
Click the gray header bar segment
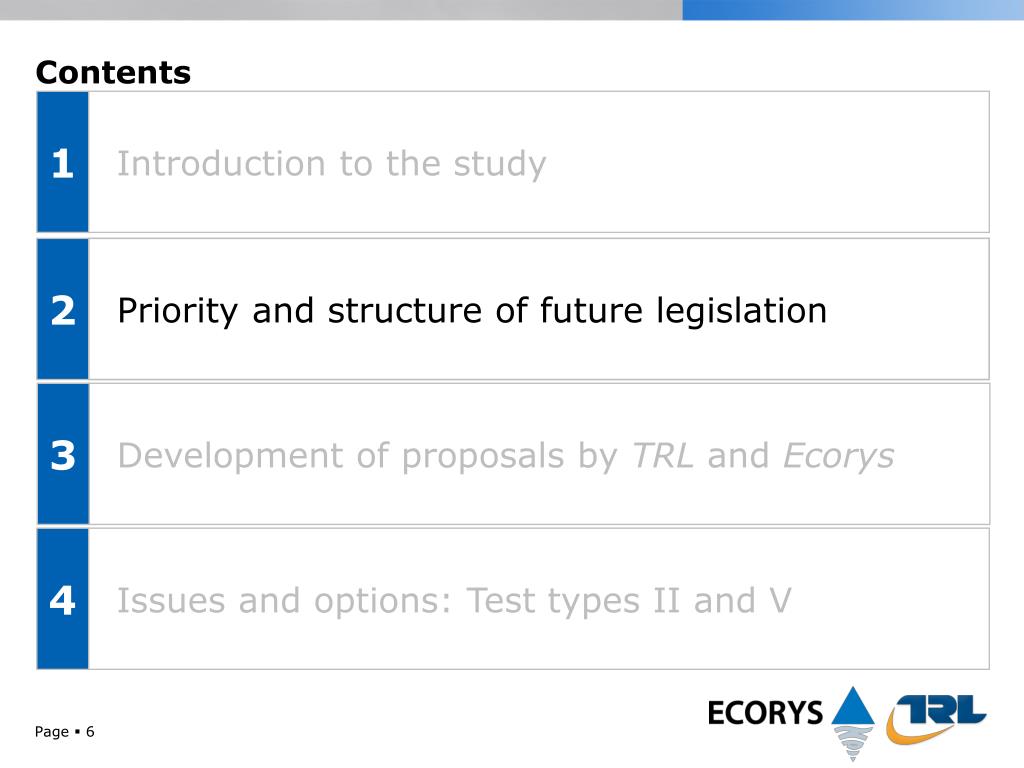pyautogui.click(x=341, y=10)
